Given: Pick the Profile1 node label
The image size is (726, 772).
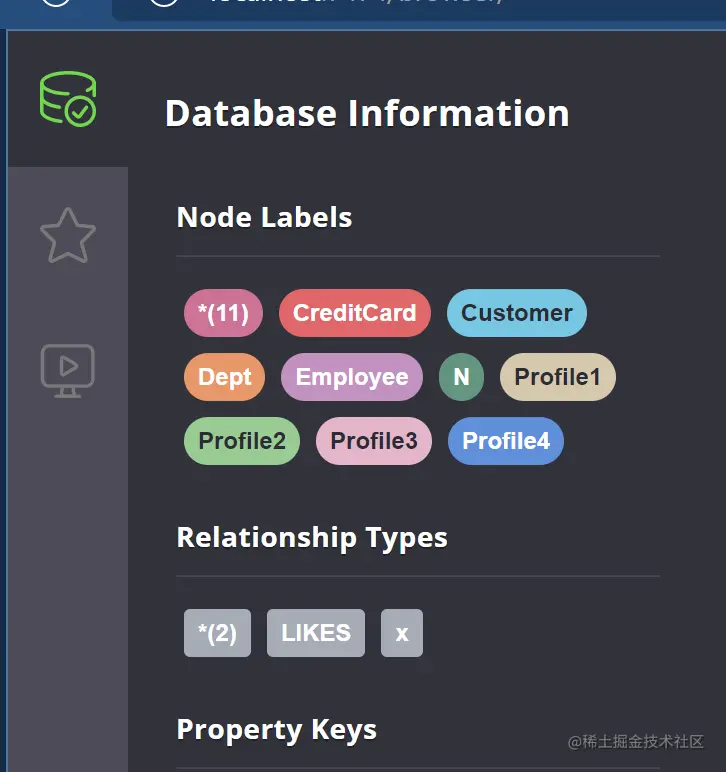Looking at the screenshot, I should [x=557, y=377].
